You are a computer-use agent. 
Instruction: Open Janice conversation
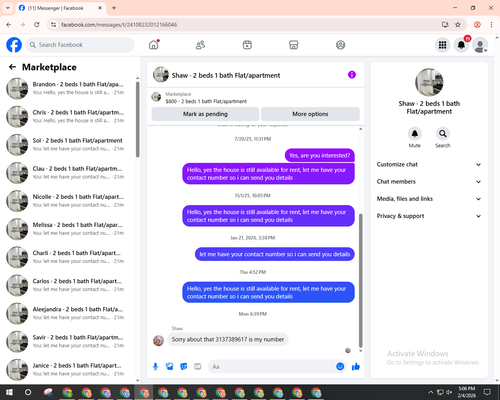coord(68,369)
